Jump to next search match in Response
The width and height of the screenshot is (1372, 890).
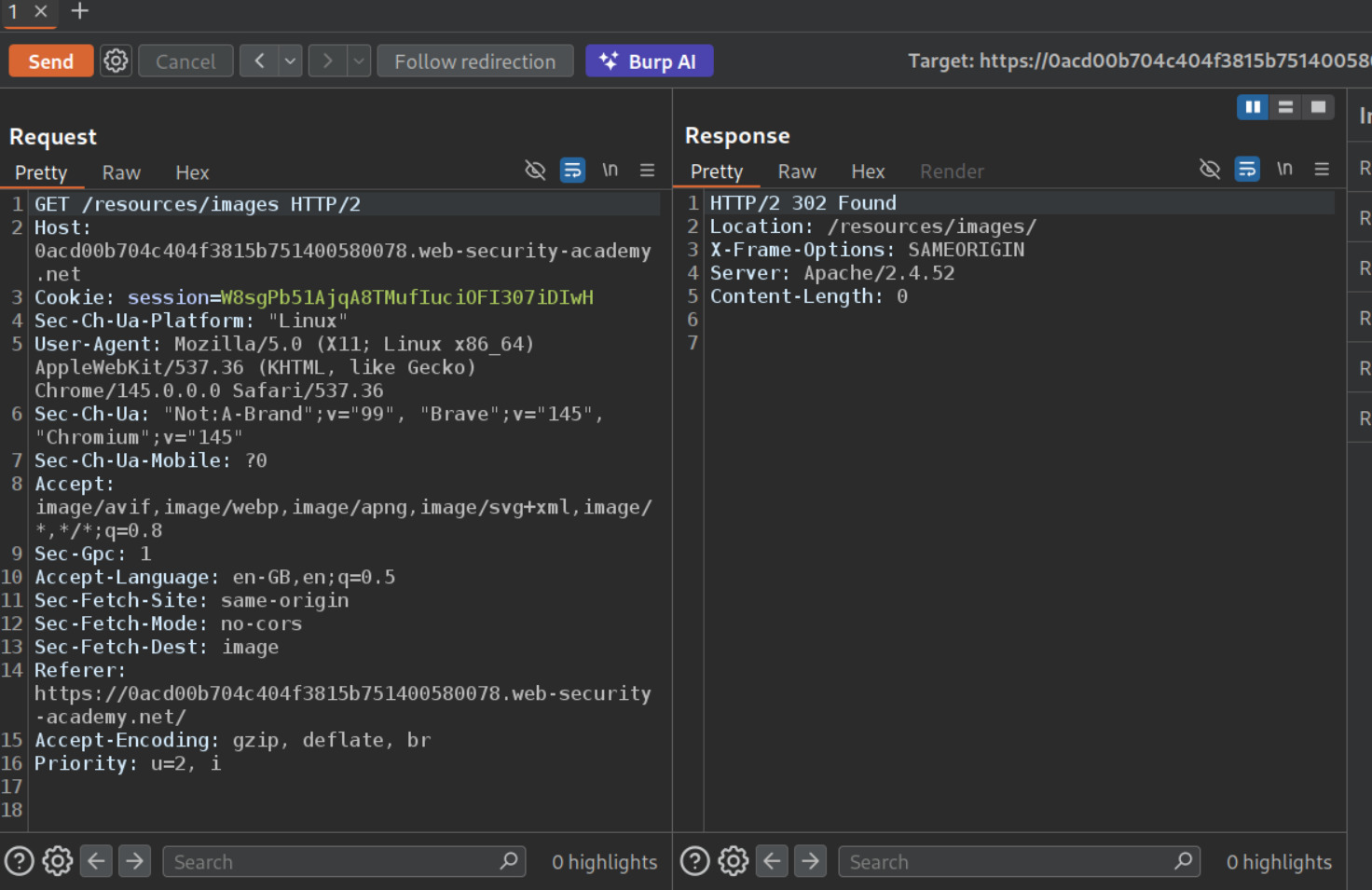point(810,861)
